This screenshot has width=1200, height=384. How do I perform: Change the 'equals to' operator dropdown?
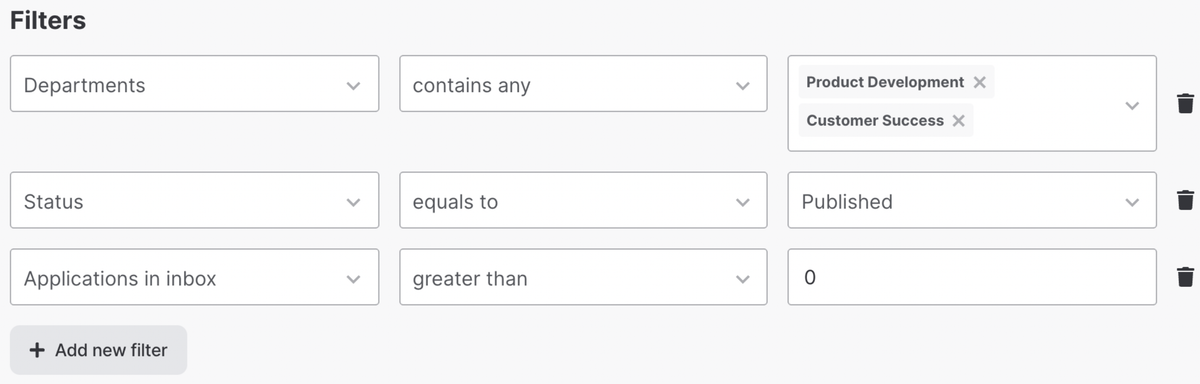pos(583,200)
